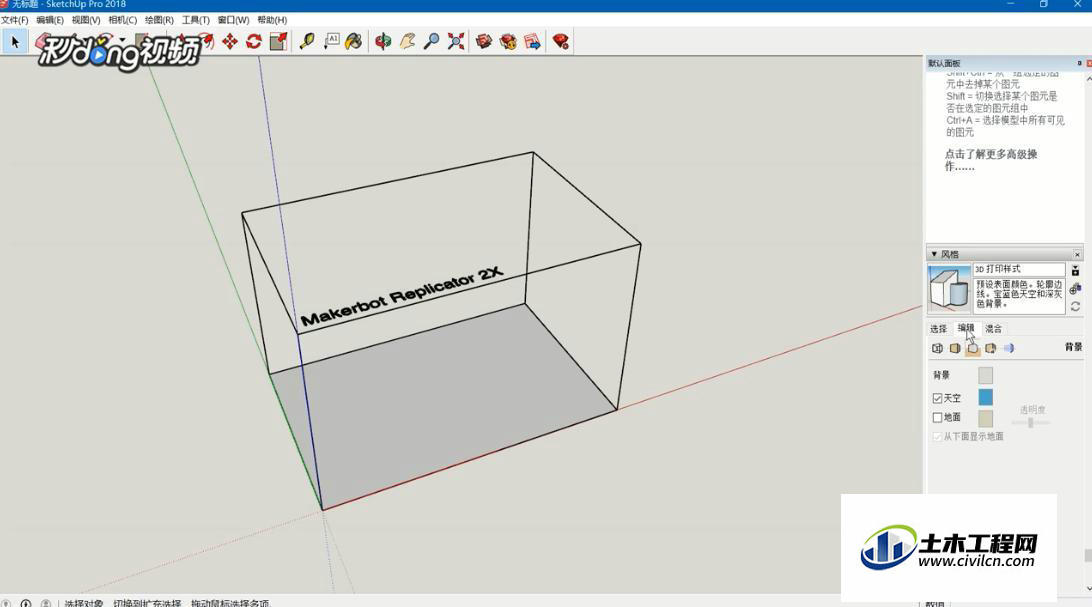Screen dimensions: 1092x607
Task: Click the blue 天空 color swatch
Action: tap(985, 397)
